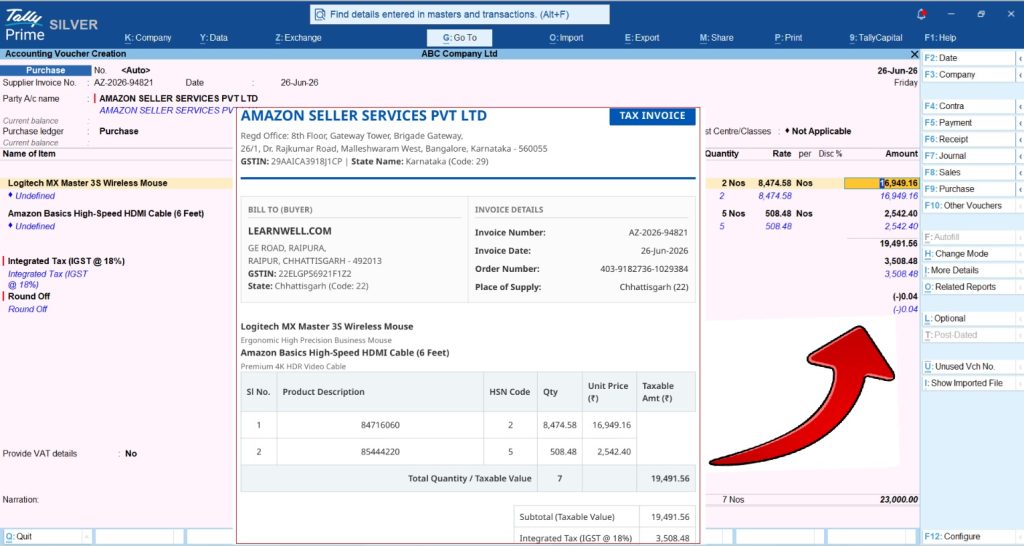Click Q: Quit button
This screenshot has width=1024, height=546.
tap(47, 536)
